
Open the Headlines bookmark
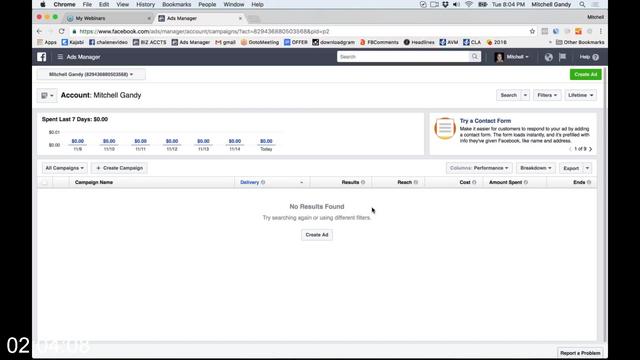click(419, 42)
